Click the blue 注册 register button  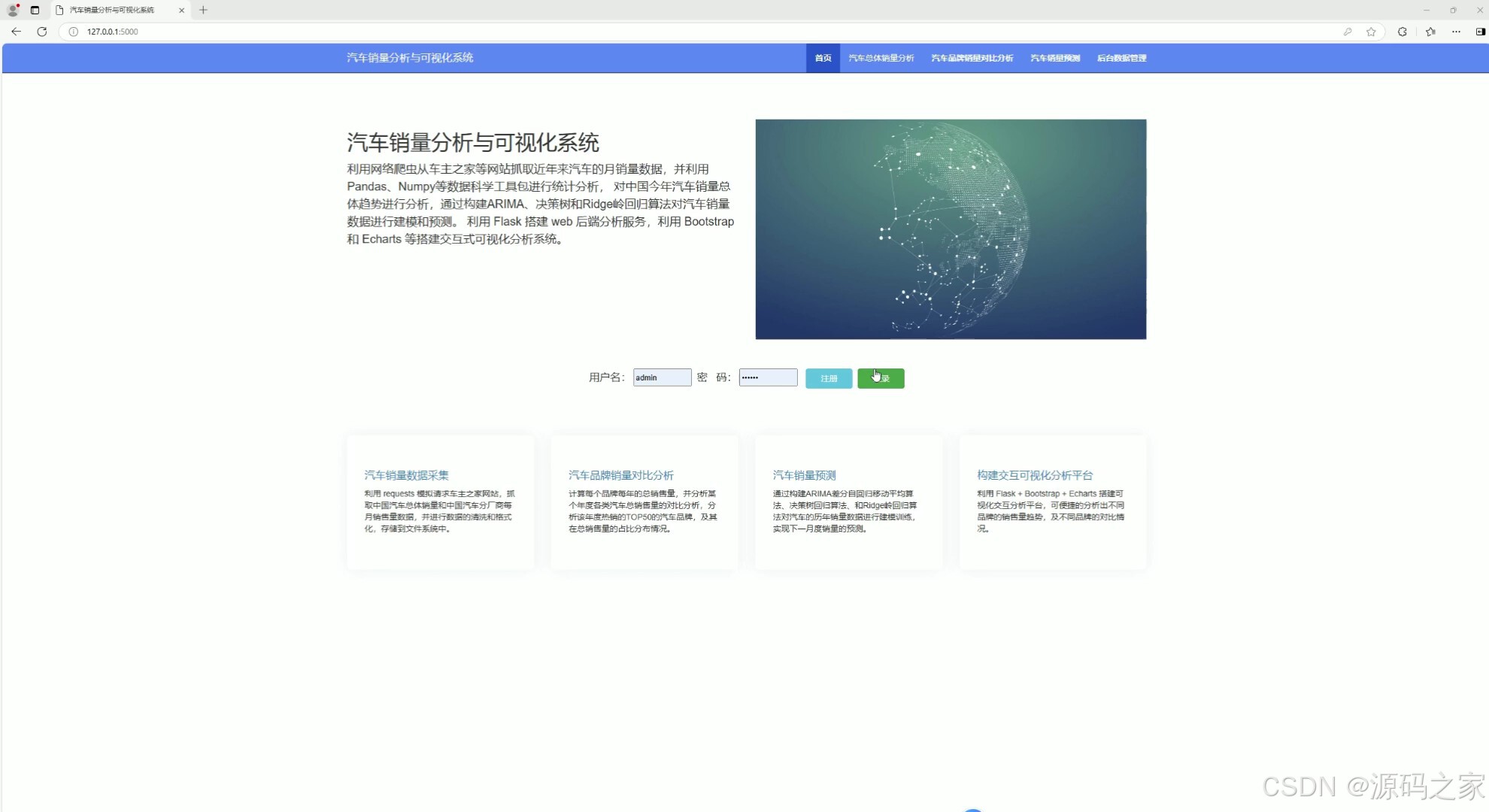click(828, 378)
